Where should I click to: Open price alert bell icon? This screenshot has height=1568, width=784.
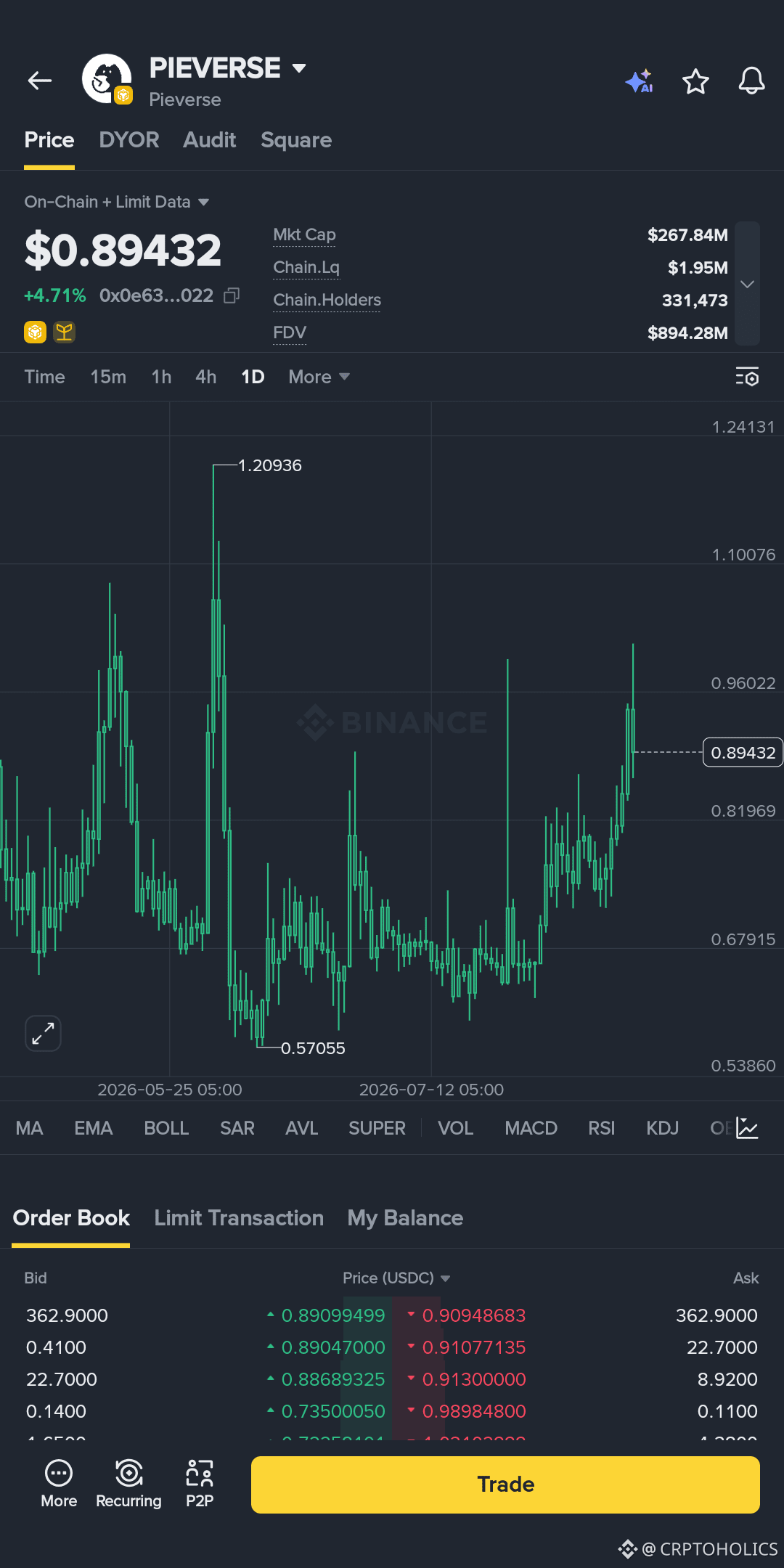click(x=751, y=81)
